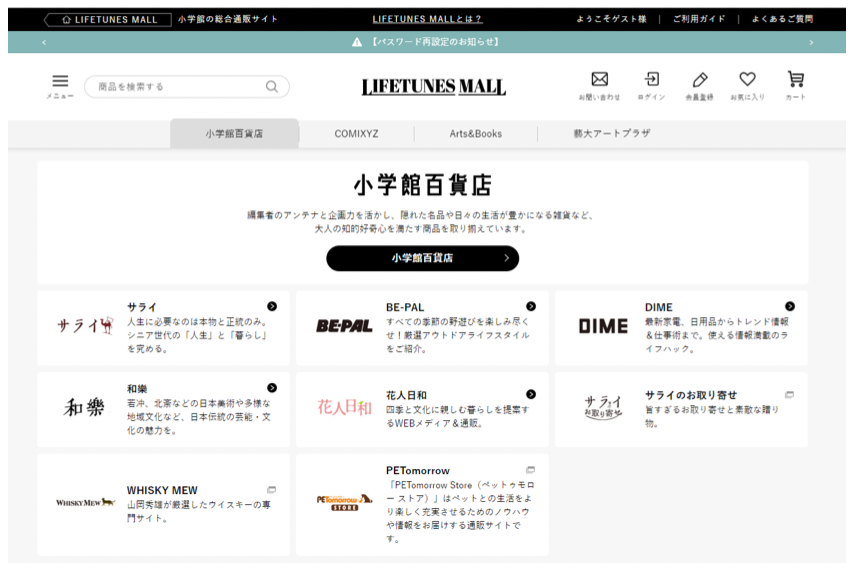Click arrow icon on DIME card
The image size is (856, 571).
789,306
